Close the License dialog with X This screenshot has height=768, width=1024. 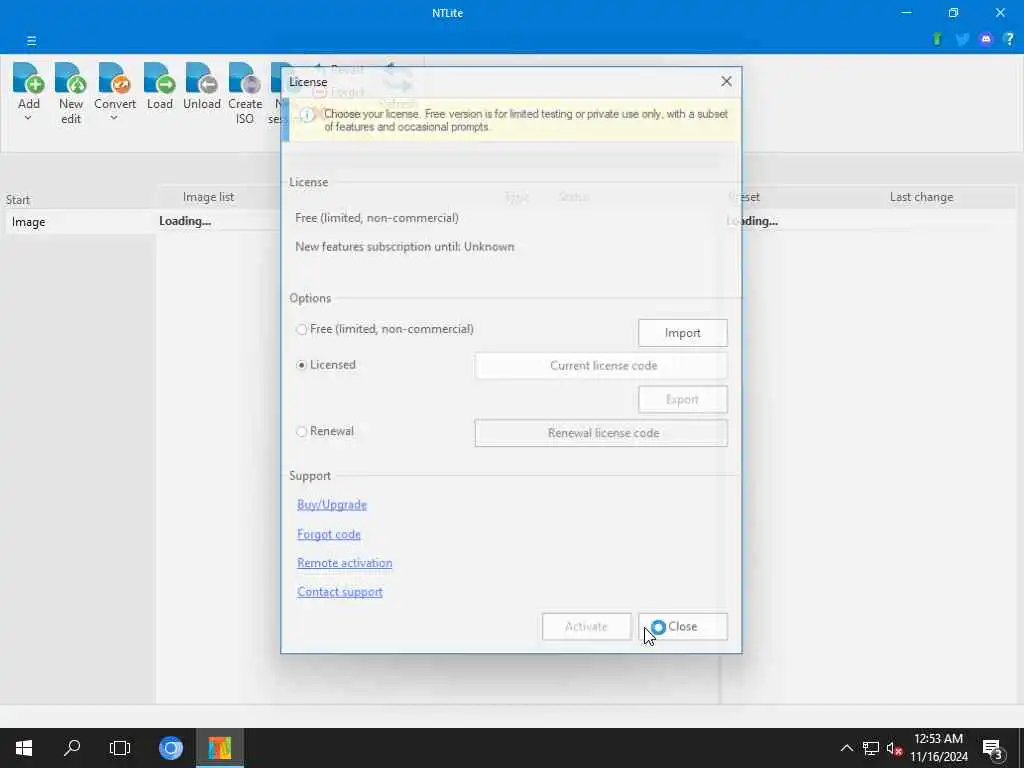[726, 81]
